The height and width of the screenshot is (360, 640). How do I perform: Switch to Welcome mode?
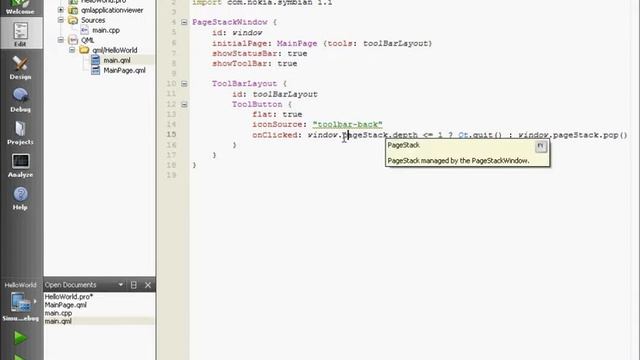click(x=20, y=7)
